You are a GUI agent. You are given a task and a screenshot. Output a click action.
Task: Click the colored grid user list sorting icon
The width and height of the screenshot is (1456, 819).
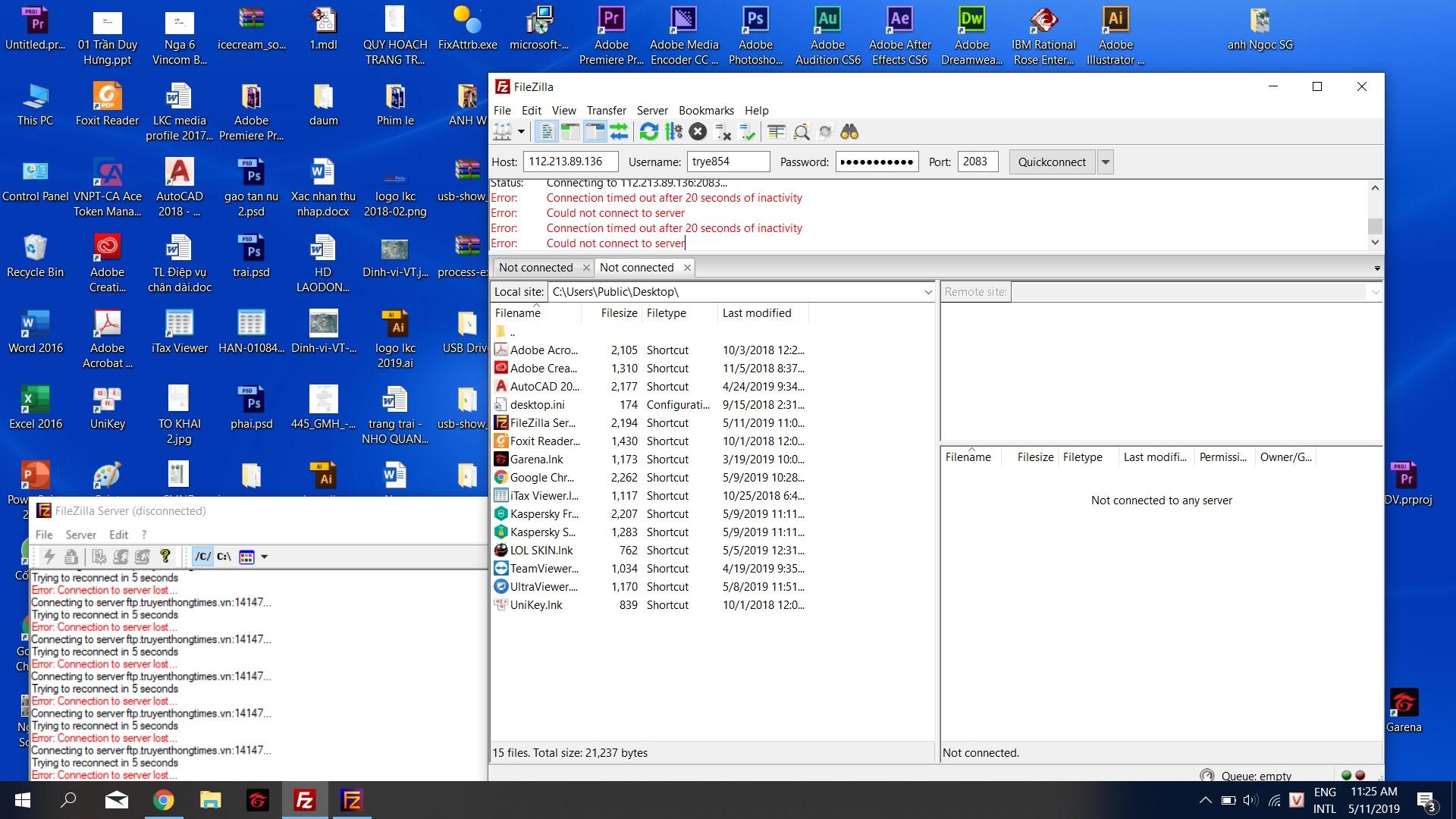(246, 557)
